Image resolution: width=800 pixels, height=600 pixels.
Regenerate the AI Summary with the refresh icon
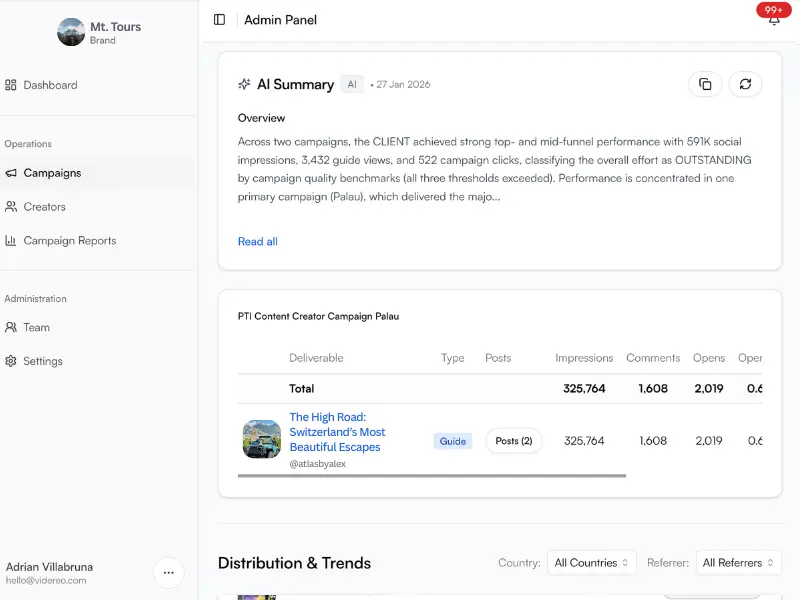(745, 84)
